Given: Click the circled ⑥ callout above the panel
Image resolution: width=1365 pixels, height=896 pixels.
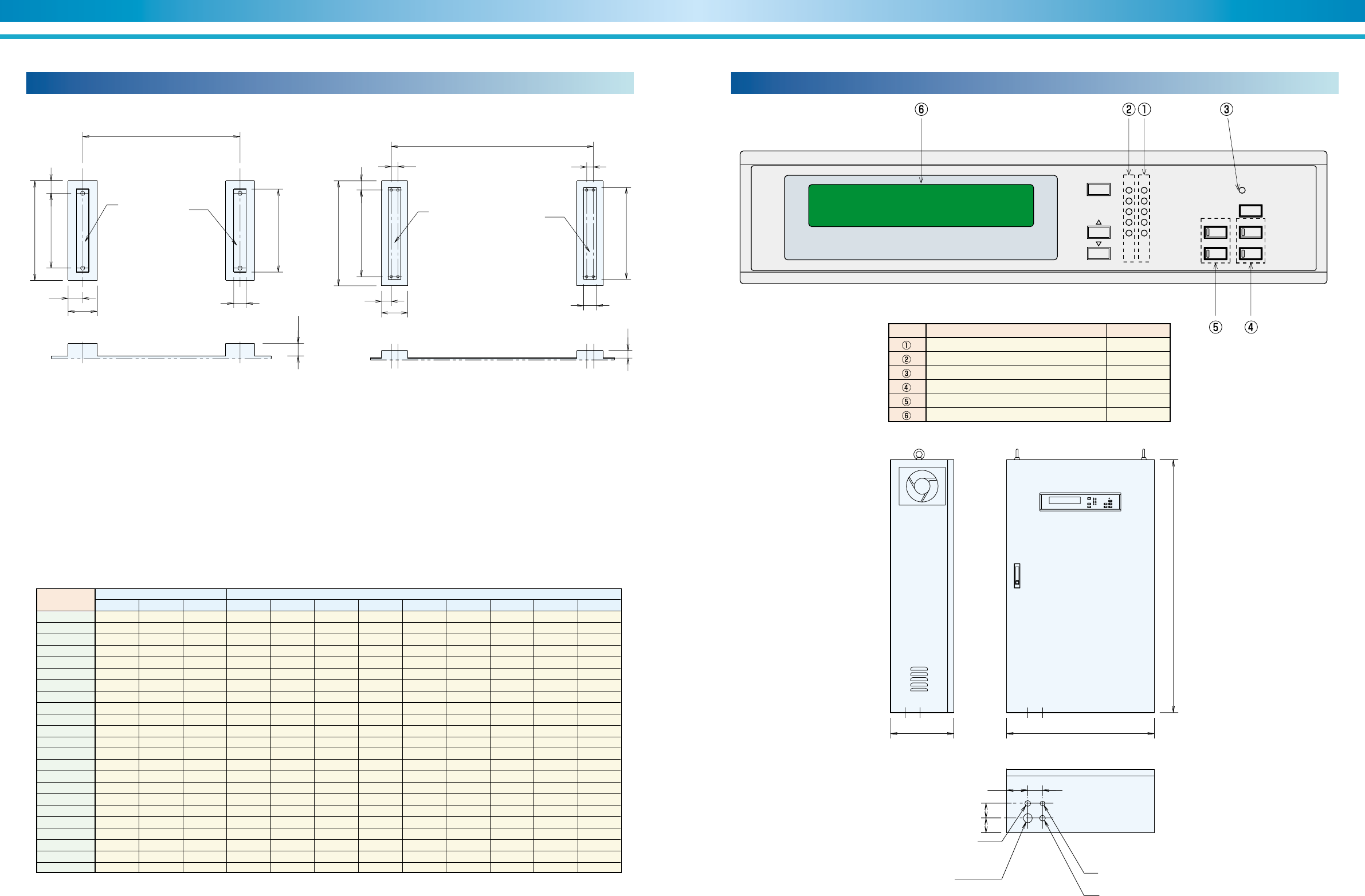Looking at the screenshot, I should (x=921, y=109).
